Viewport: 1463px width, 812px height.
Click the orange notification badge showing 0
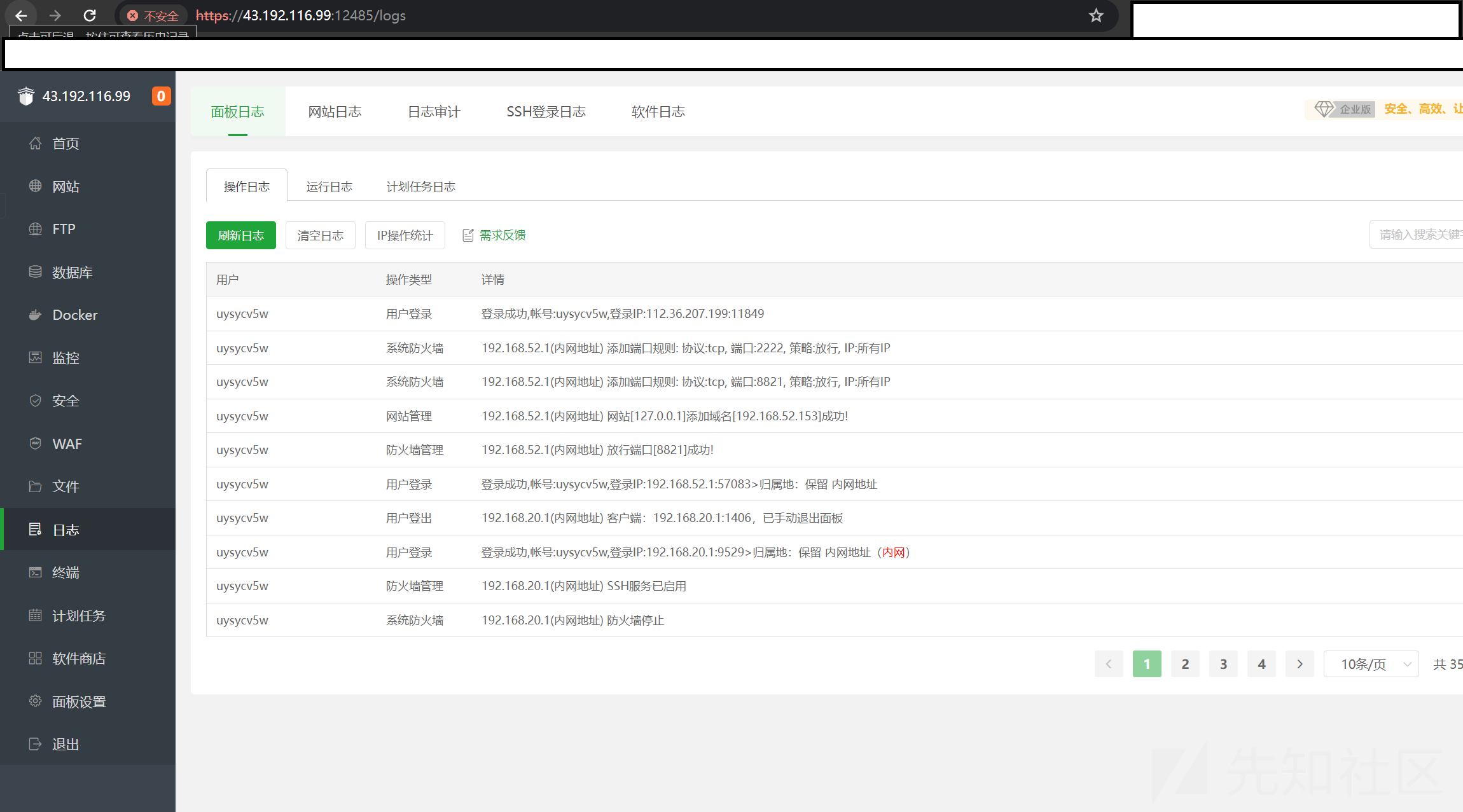161,96
